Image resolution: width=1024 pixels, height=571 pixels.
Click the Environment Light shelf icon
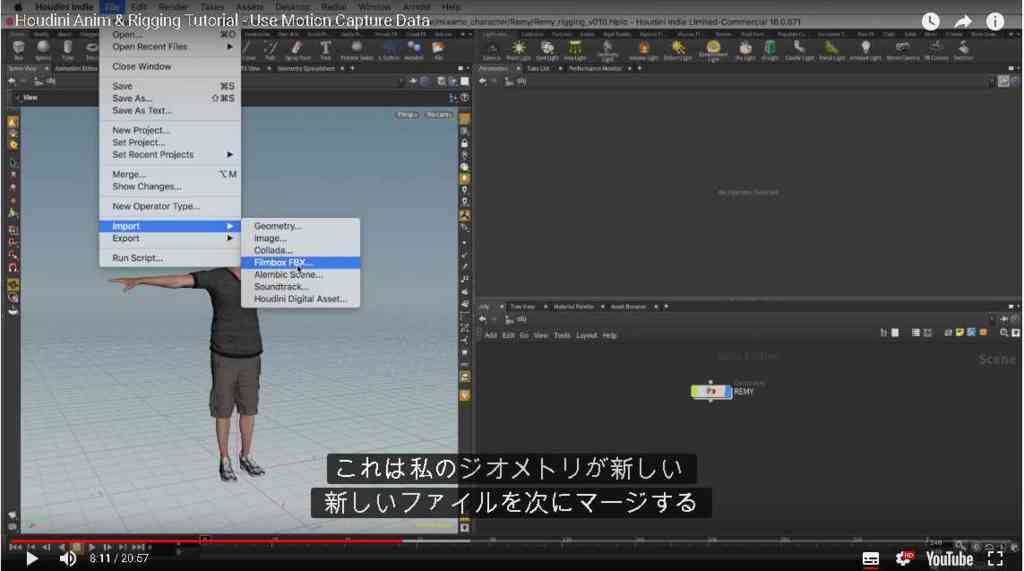[712, 50]
